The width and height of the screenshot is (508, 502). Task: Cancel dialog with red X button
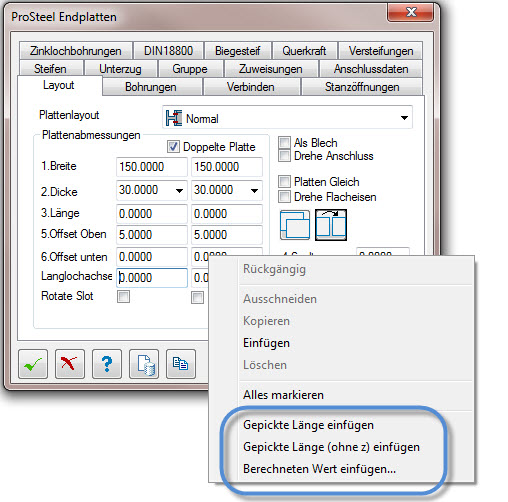[x=70, y=364]
